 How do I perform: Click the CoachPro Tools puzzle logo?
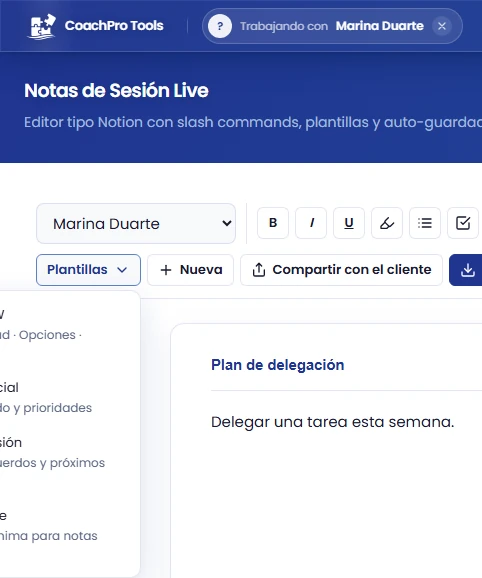pos(42,26)
